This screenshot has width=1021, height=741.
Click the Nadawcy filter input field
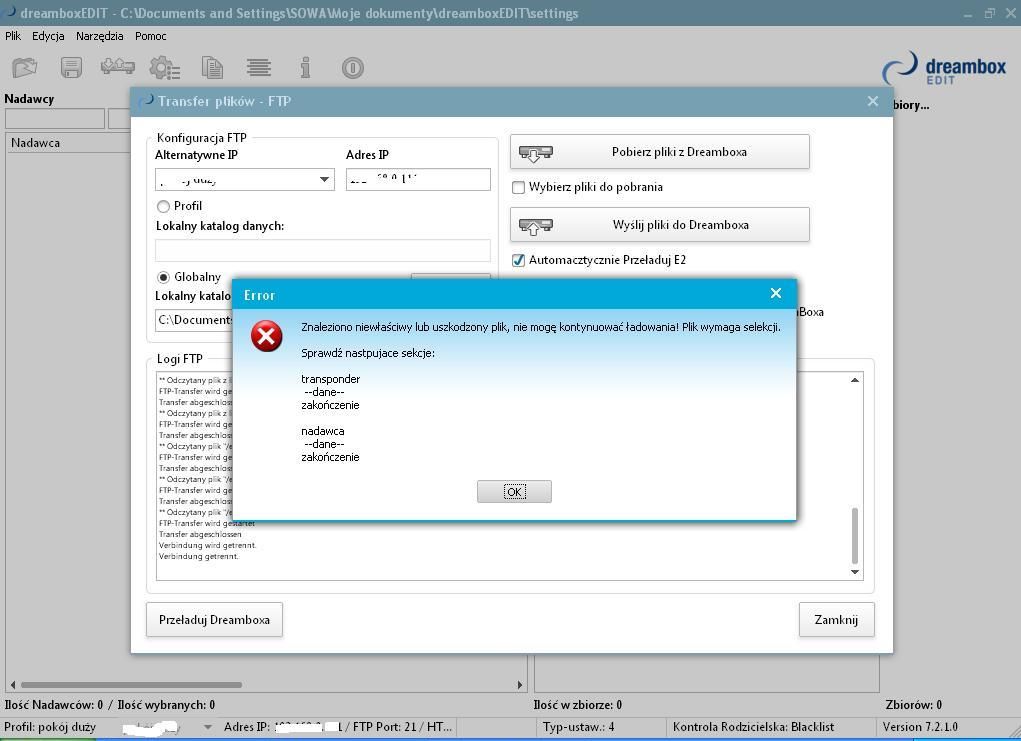pyautogui.click(x=55, y=119)
